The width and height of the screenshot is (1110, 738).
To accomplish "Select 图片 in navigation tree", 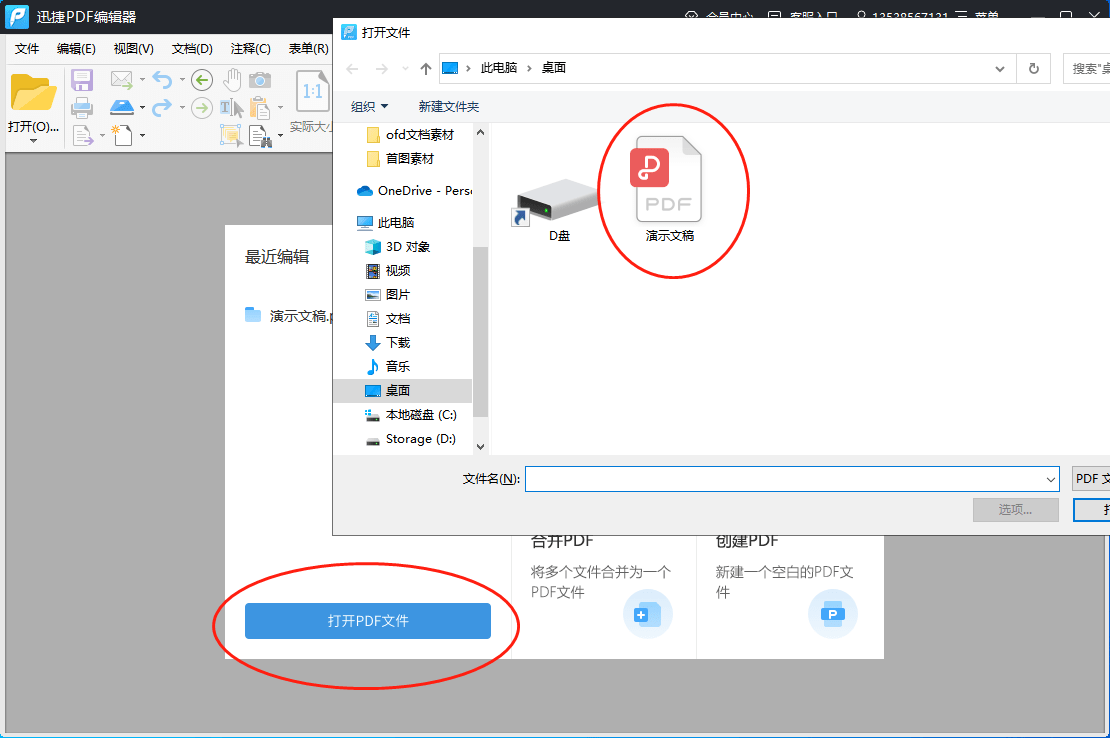I will coord(388,294).
